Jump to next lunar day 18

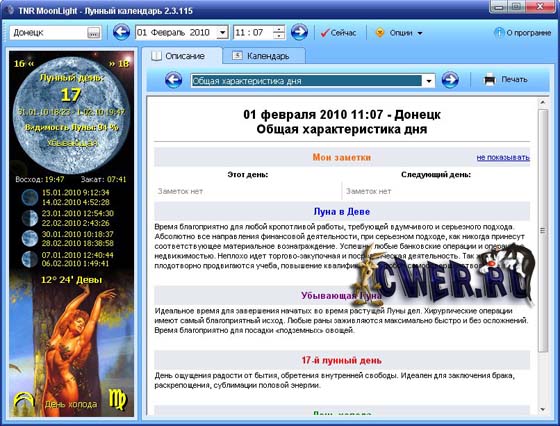click(x=119, y=64)
